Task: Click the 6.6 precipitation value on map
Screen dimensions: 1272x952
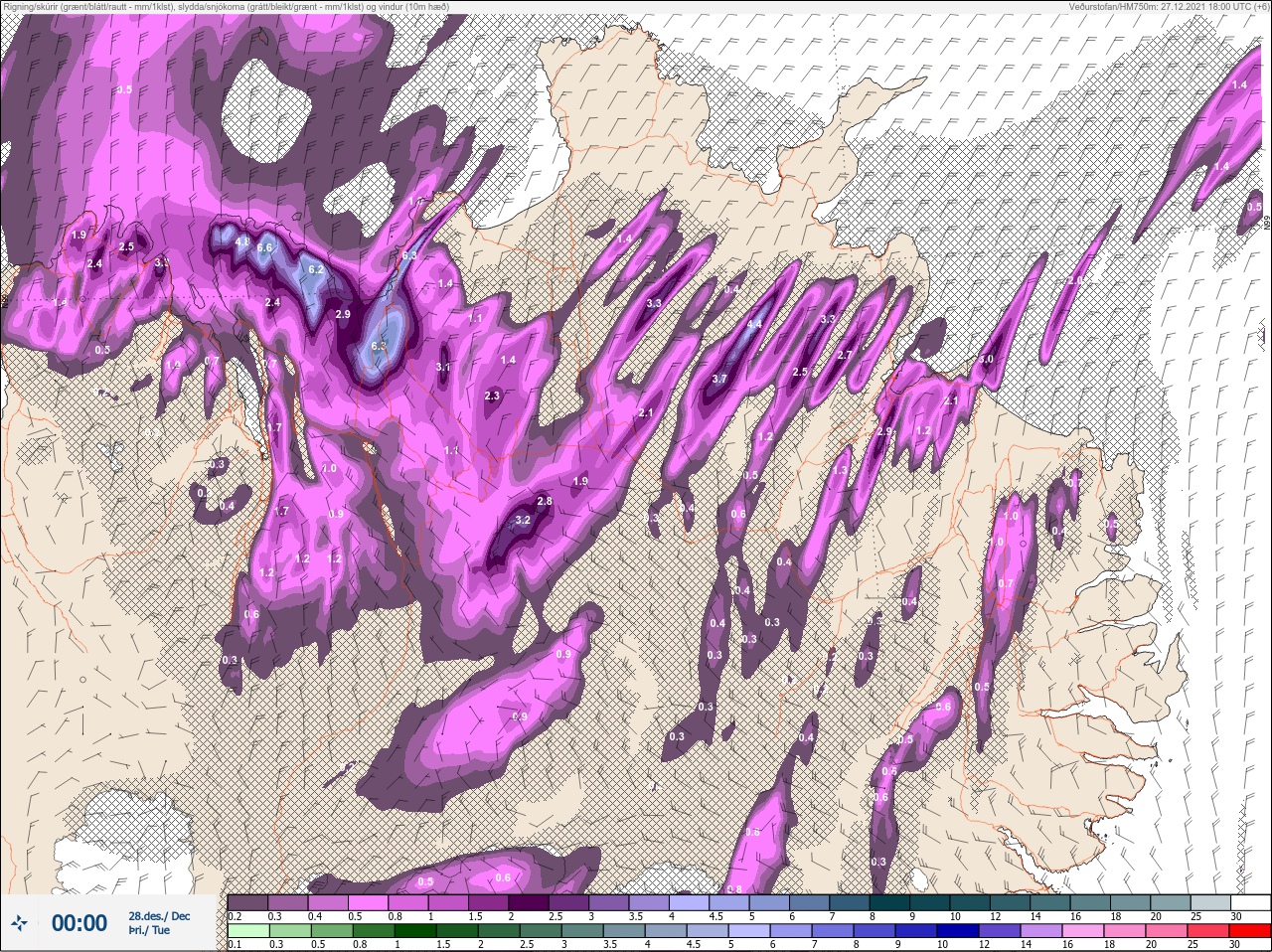Action: (264, 247)
